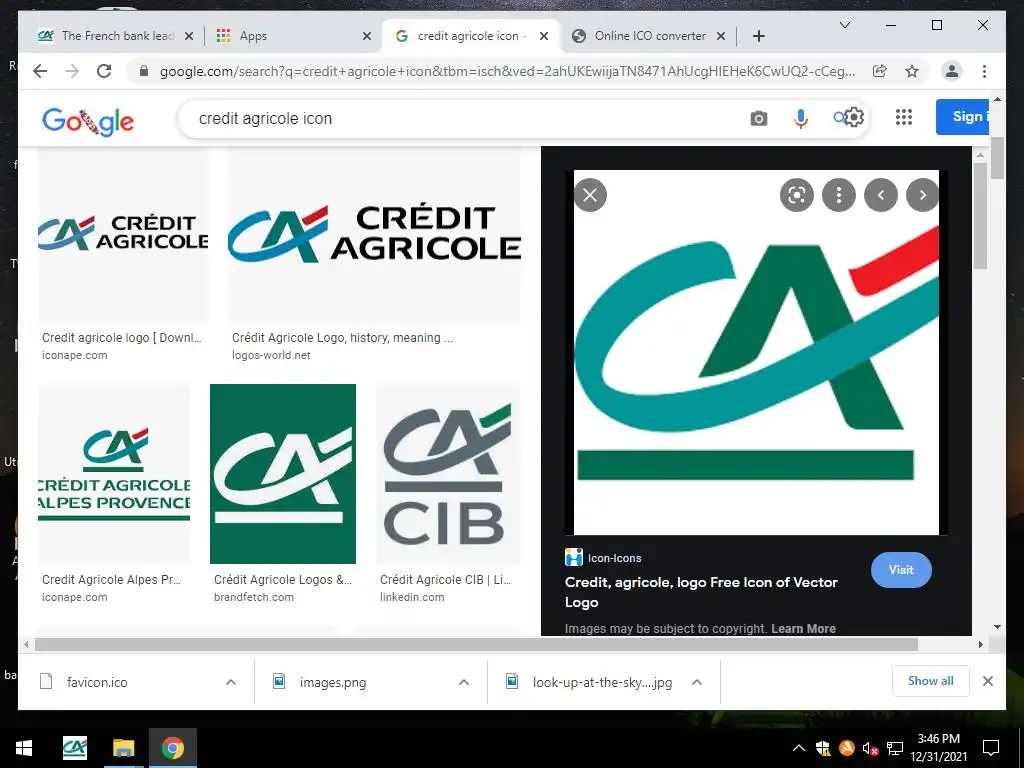The width and height of the screenshot is (1024, 768).
Task: Search by image with camera icon
Action: pos(759,118)
